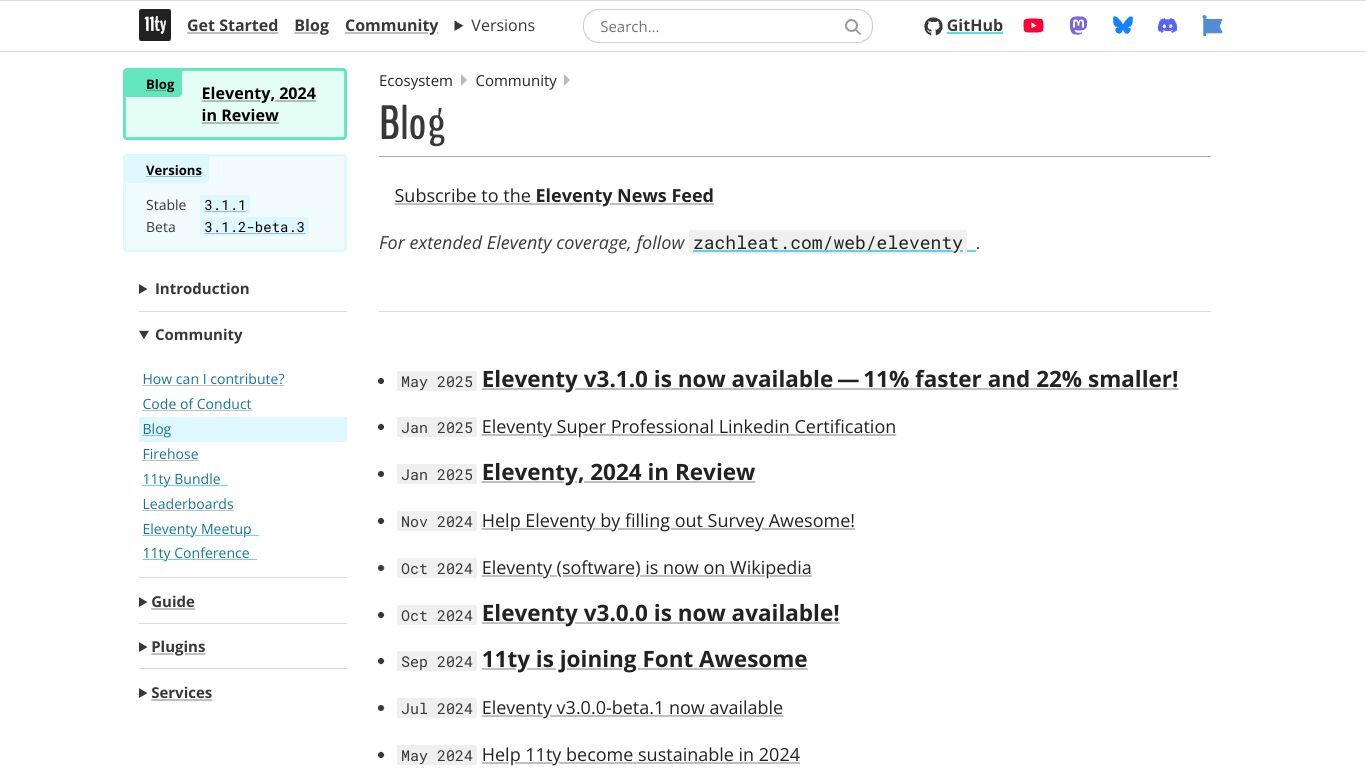Viewport: 1366px width, 768px height.
Task: Click Community breadcrumb
Action: (516, 80)
